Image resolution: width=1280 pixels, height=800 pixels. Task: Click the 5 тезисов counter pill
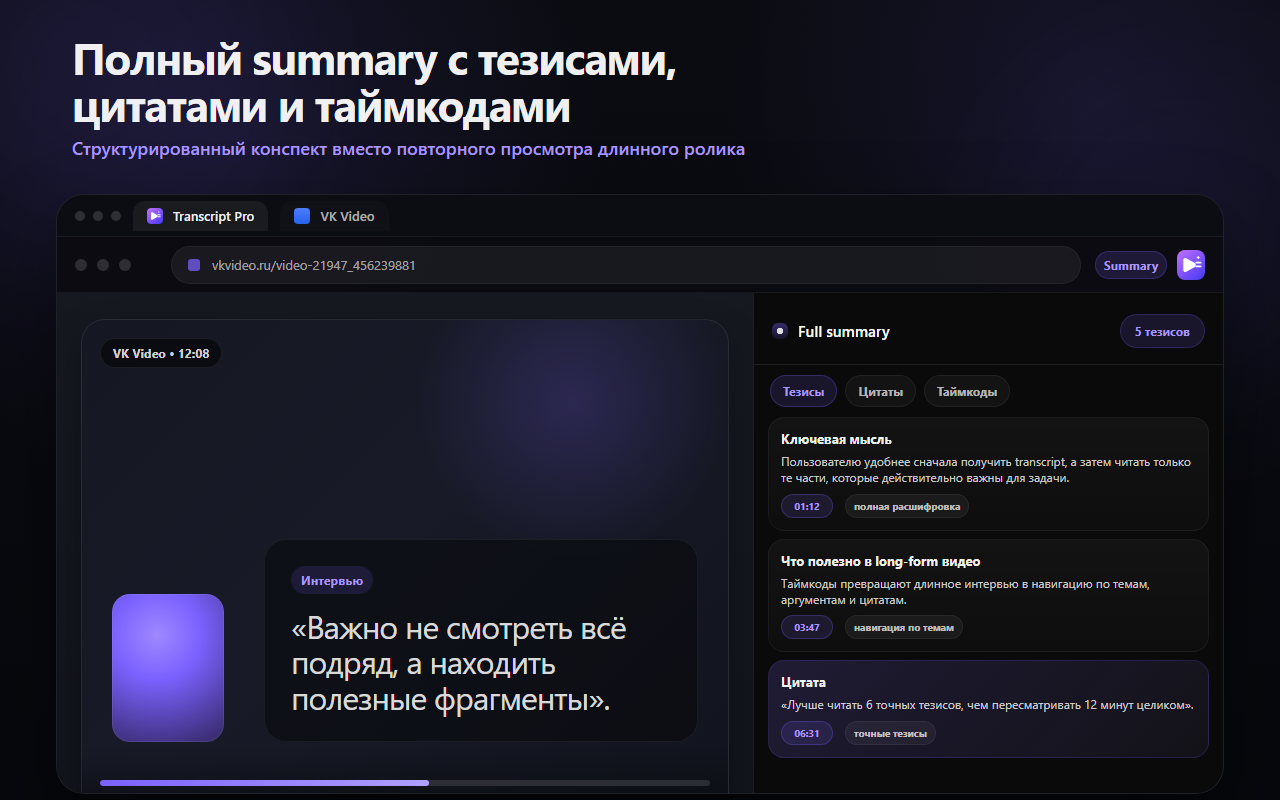(1162, 330)
